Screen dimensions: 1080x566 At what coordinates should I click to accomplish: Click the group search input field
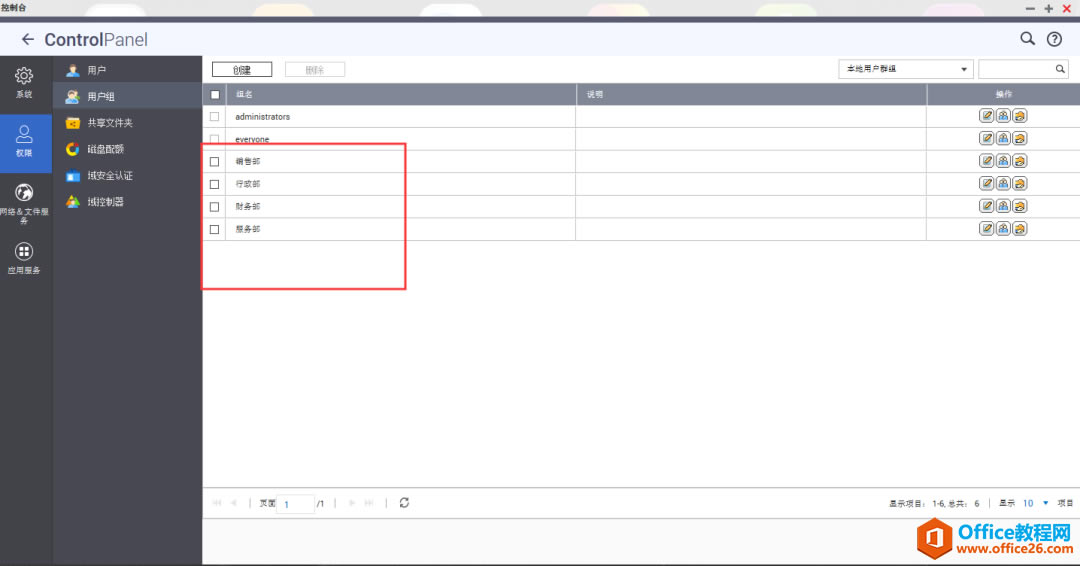[x=1017, y=69]
